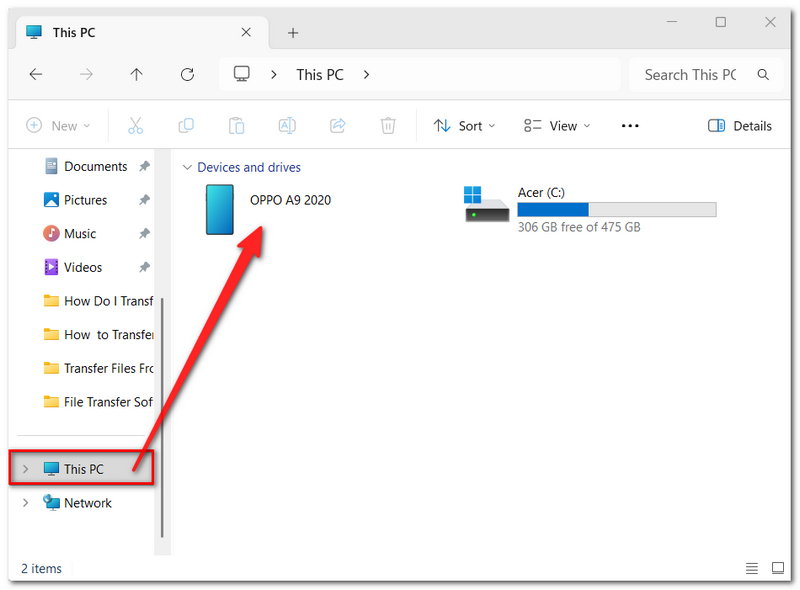Open the Acer (C:) drive

(x=590, y=210)
